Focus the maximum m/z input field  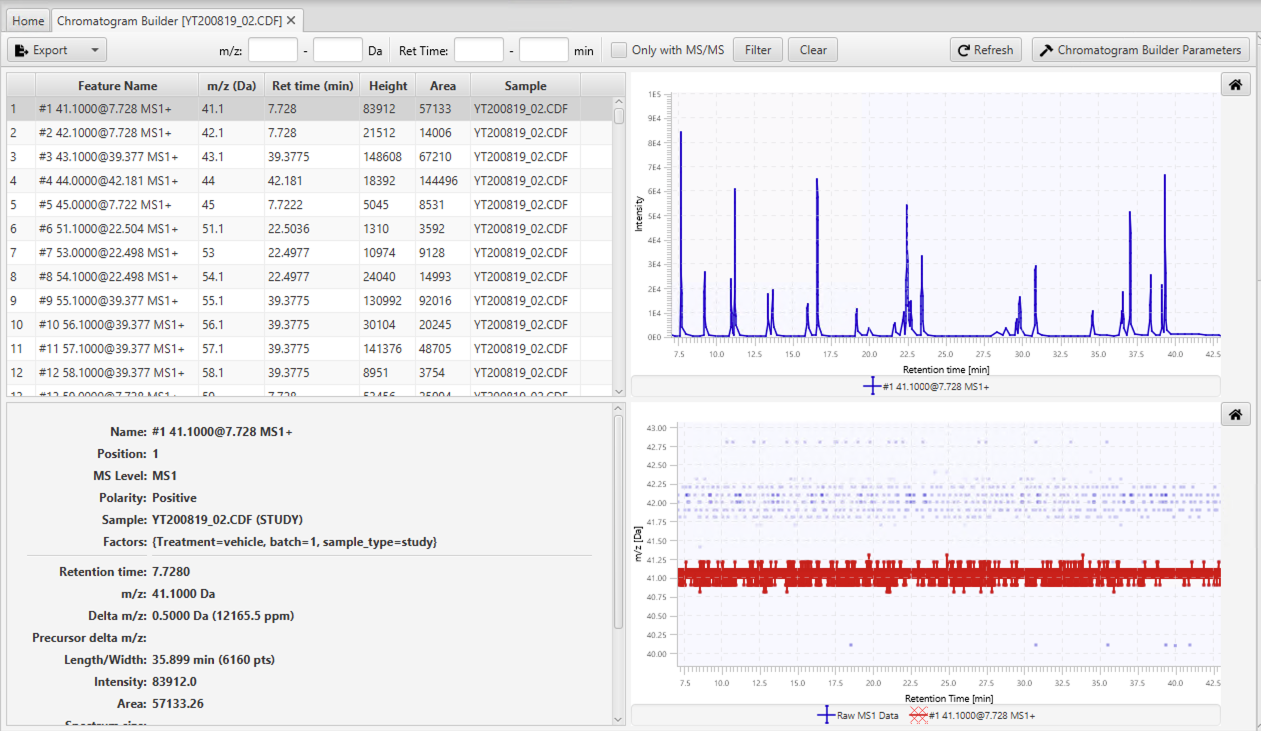pos(338,50)
